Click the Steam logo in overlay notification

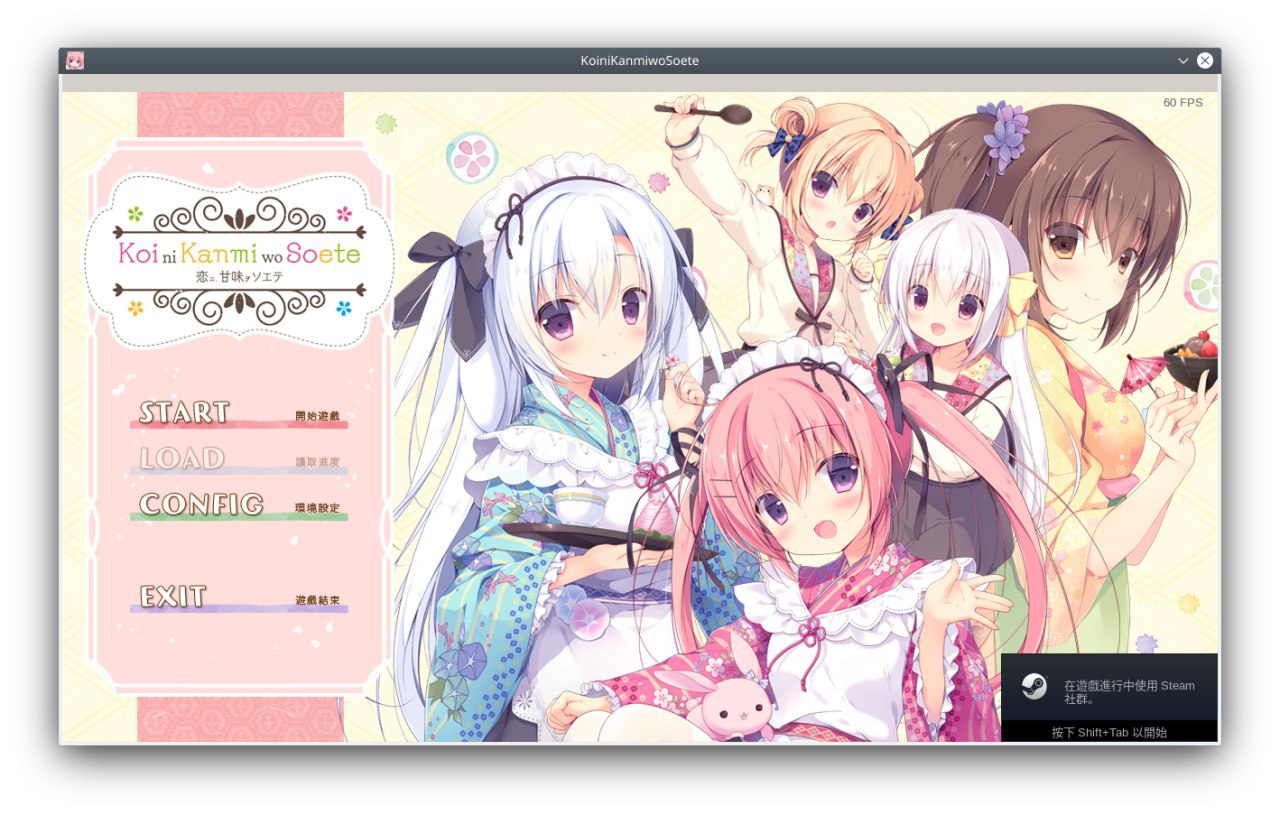coord(1034,687)
